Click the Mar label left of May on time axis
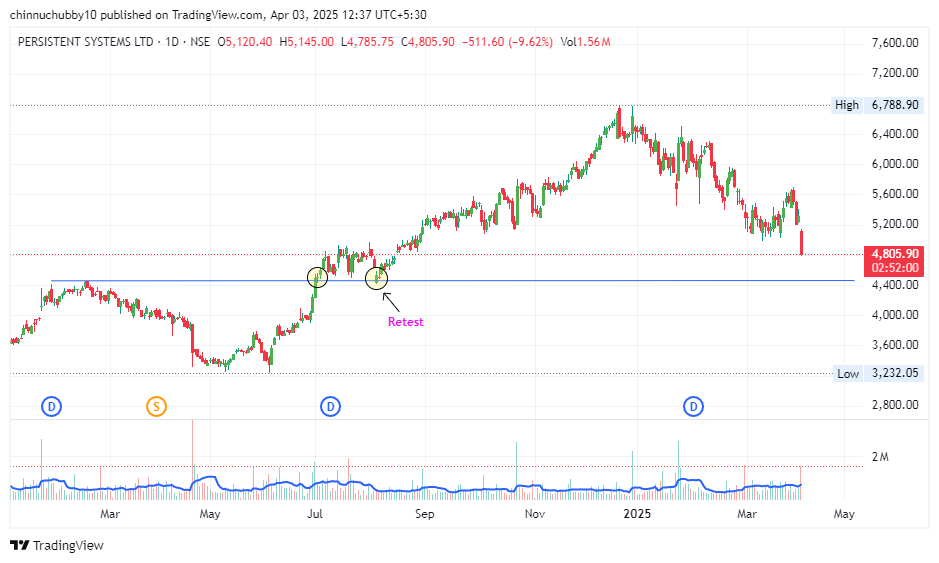 110,514
